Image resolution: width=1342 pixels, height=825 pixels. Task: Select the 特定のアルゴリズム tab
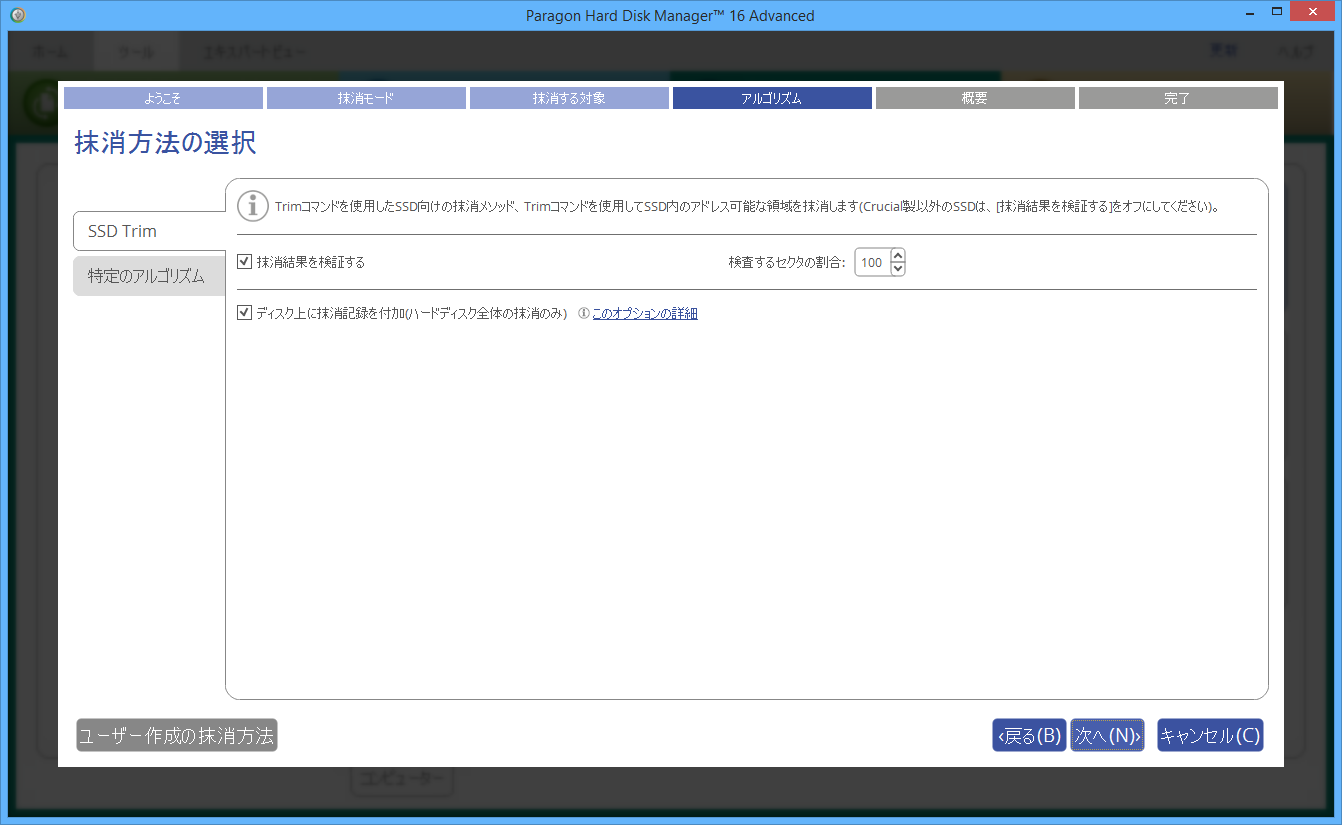(x=150, y=276)
